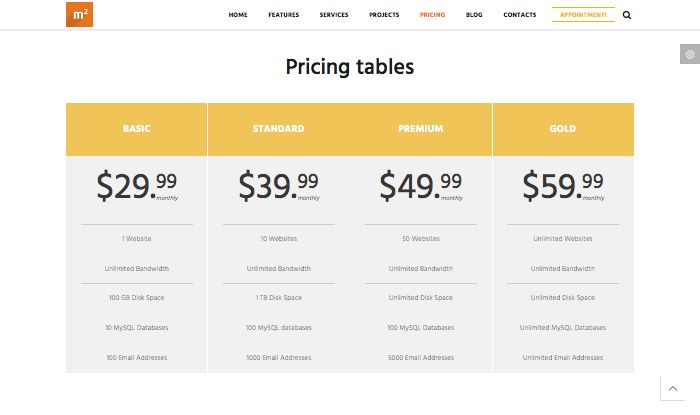The image size is (700, 415).
Task: Click the Appointment! button
Action: (x=583, y=15)
